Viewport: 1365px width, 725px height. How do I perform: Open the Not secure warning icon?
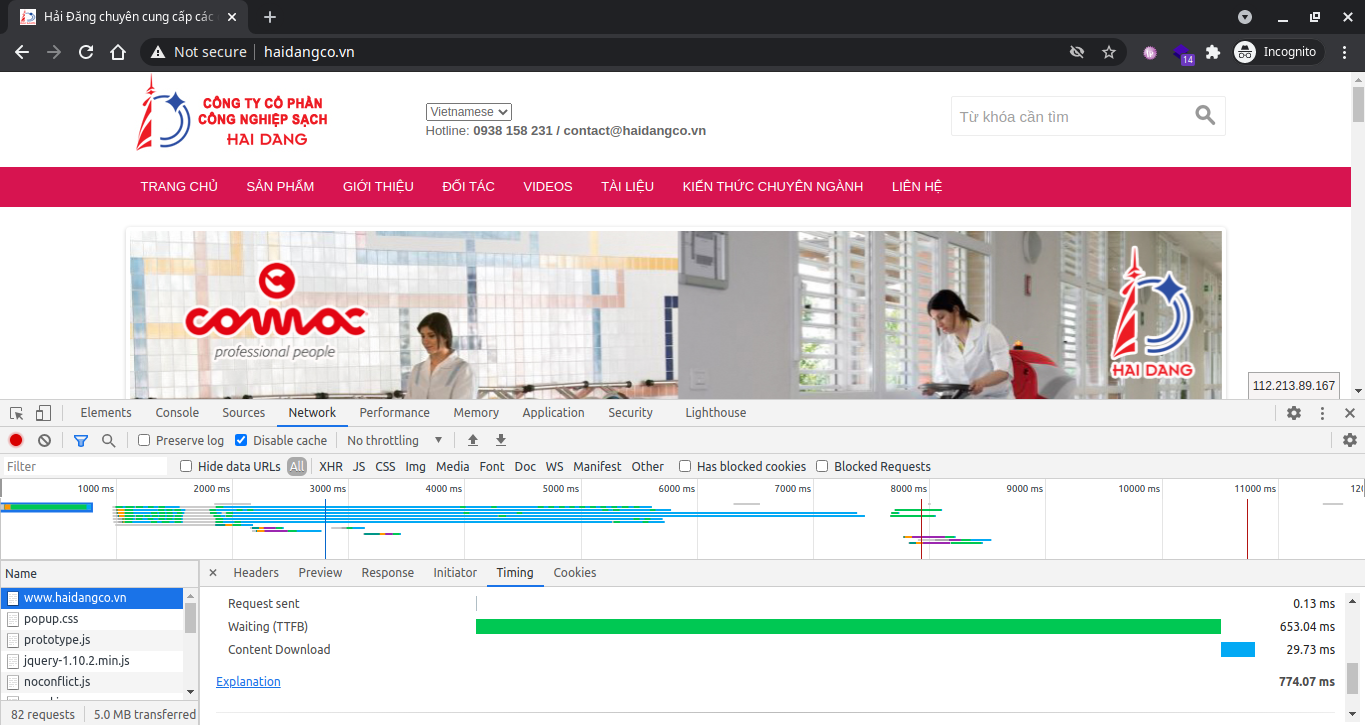point(158,52)
